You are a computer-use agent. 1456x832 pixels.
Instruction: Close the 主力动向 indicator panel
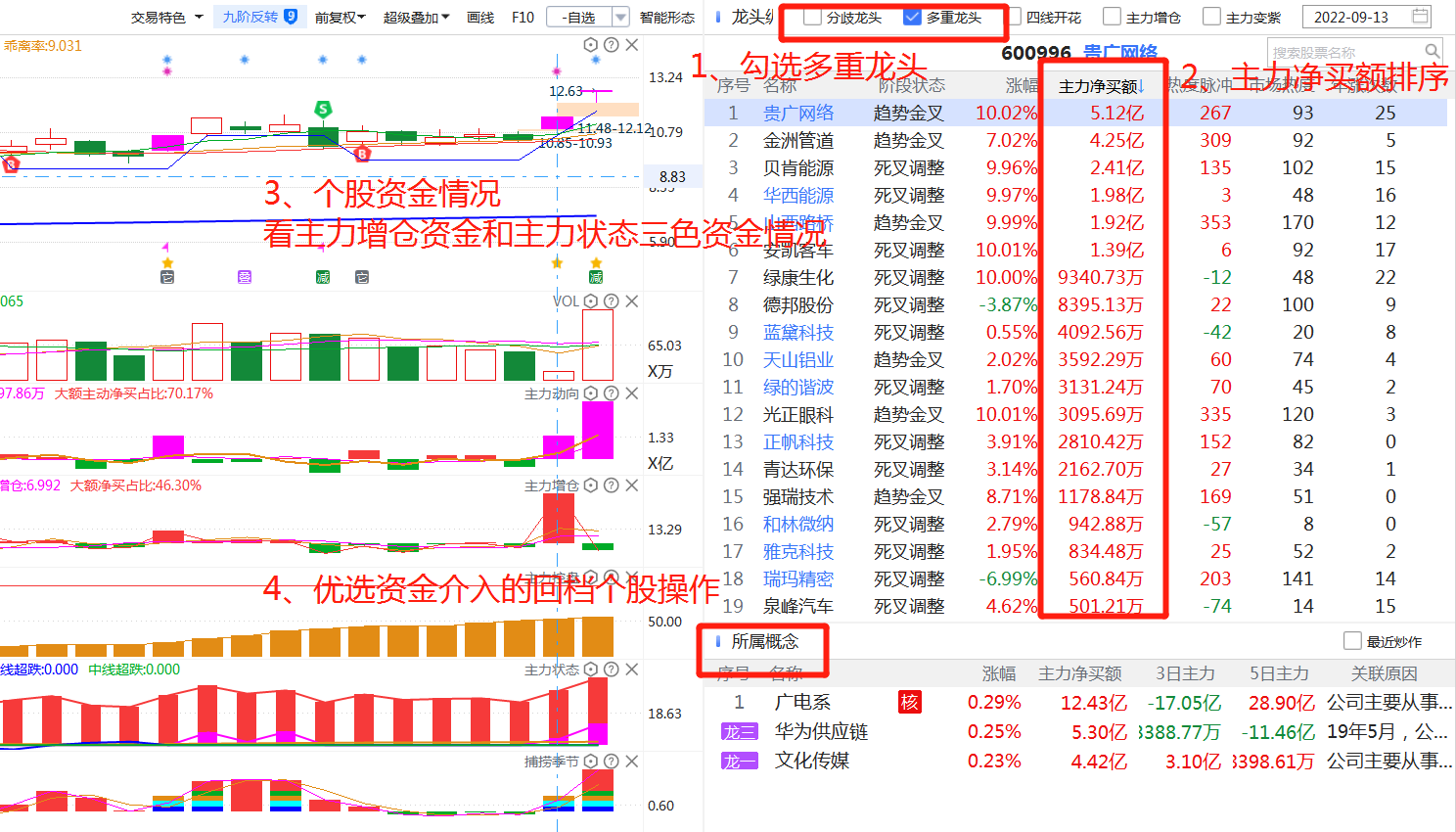click(x=632, y=393)
